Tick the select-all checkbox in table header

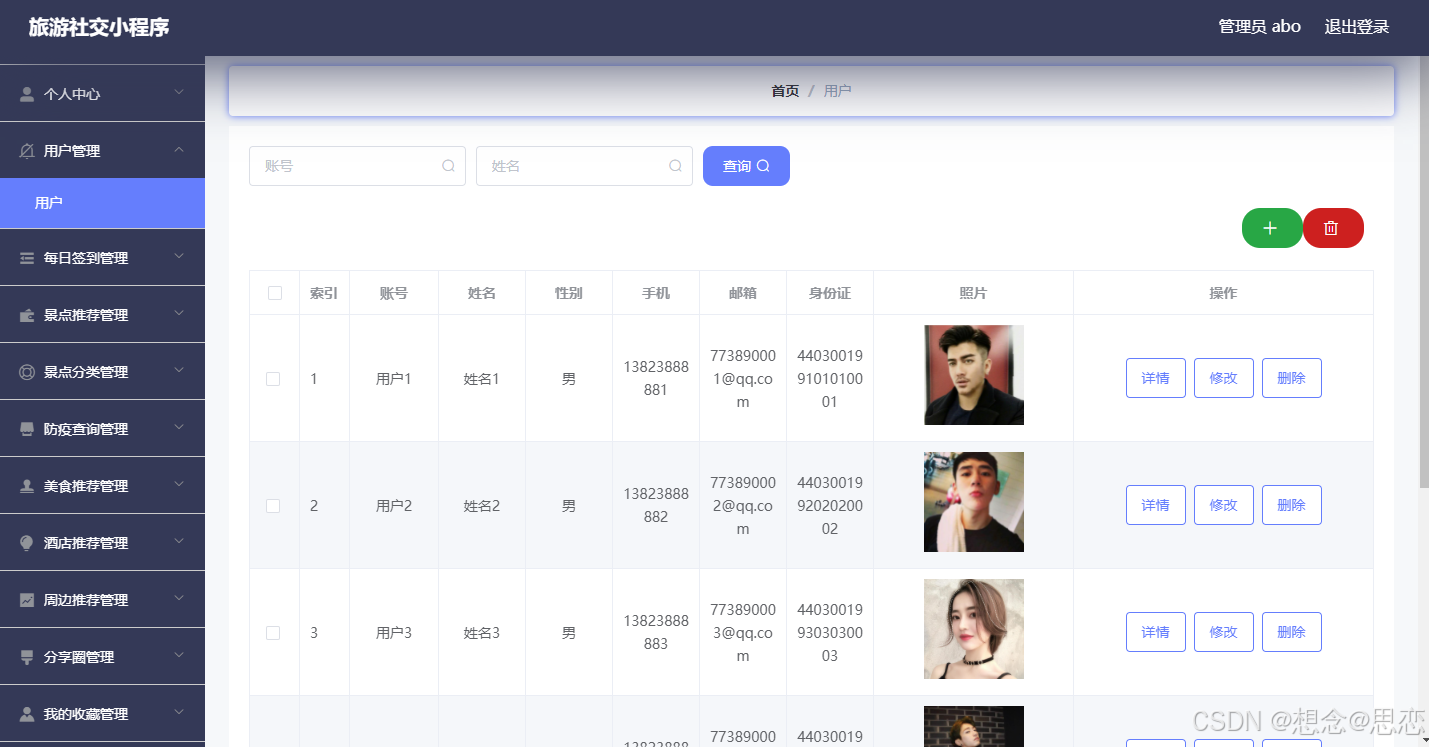[275, 293]
